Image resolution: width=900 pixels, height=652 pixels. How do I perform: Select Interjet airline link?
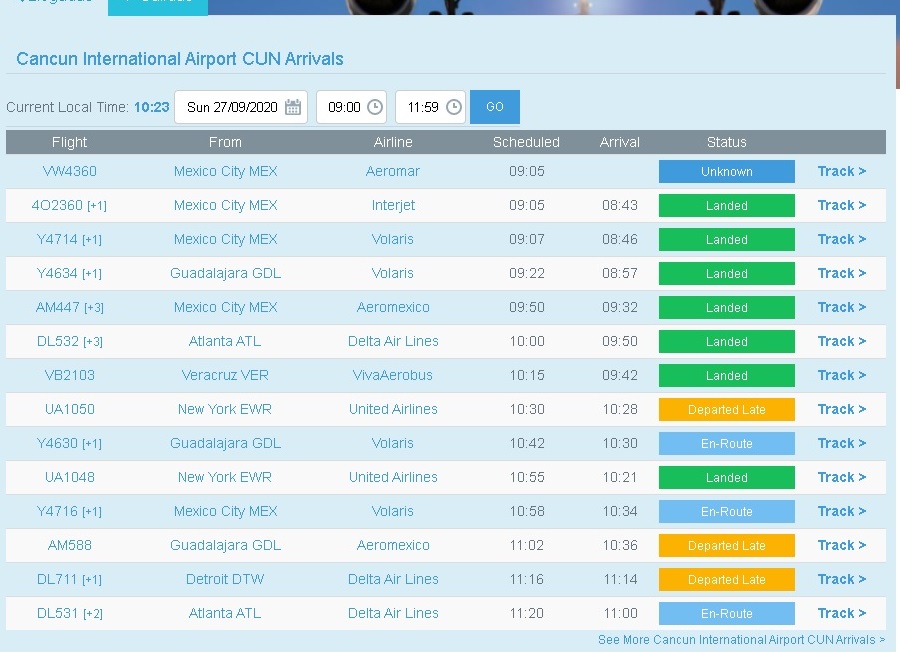point(393,205)
